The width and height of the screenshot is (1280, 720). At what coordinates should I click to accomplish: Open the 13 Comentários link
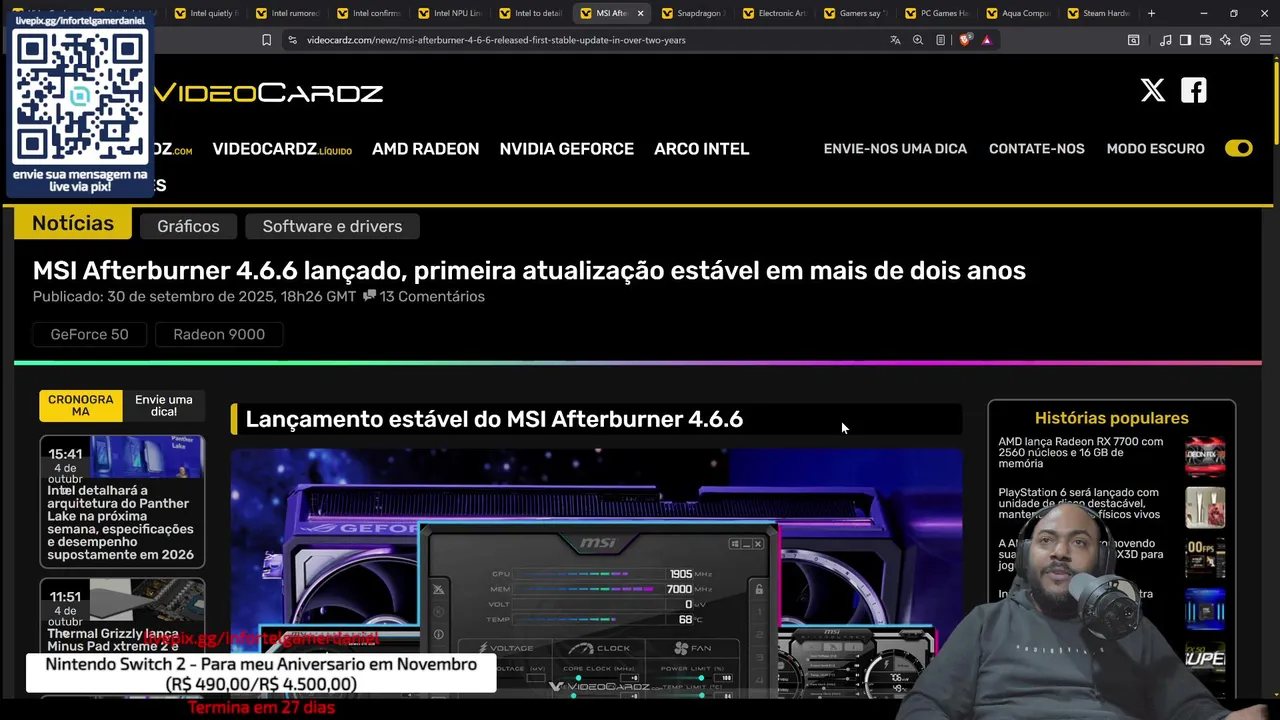(432, 296)
